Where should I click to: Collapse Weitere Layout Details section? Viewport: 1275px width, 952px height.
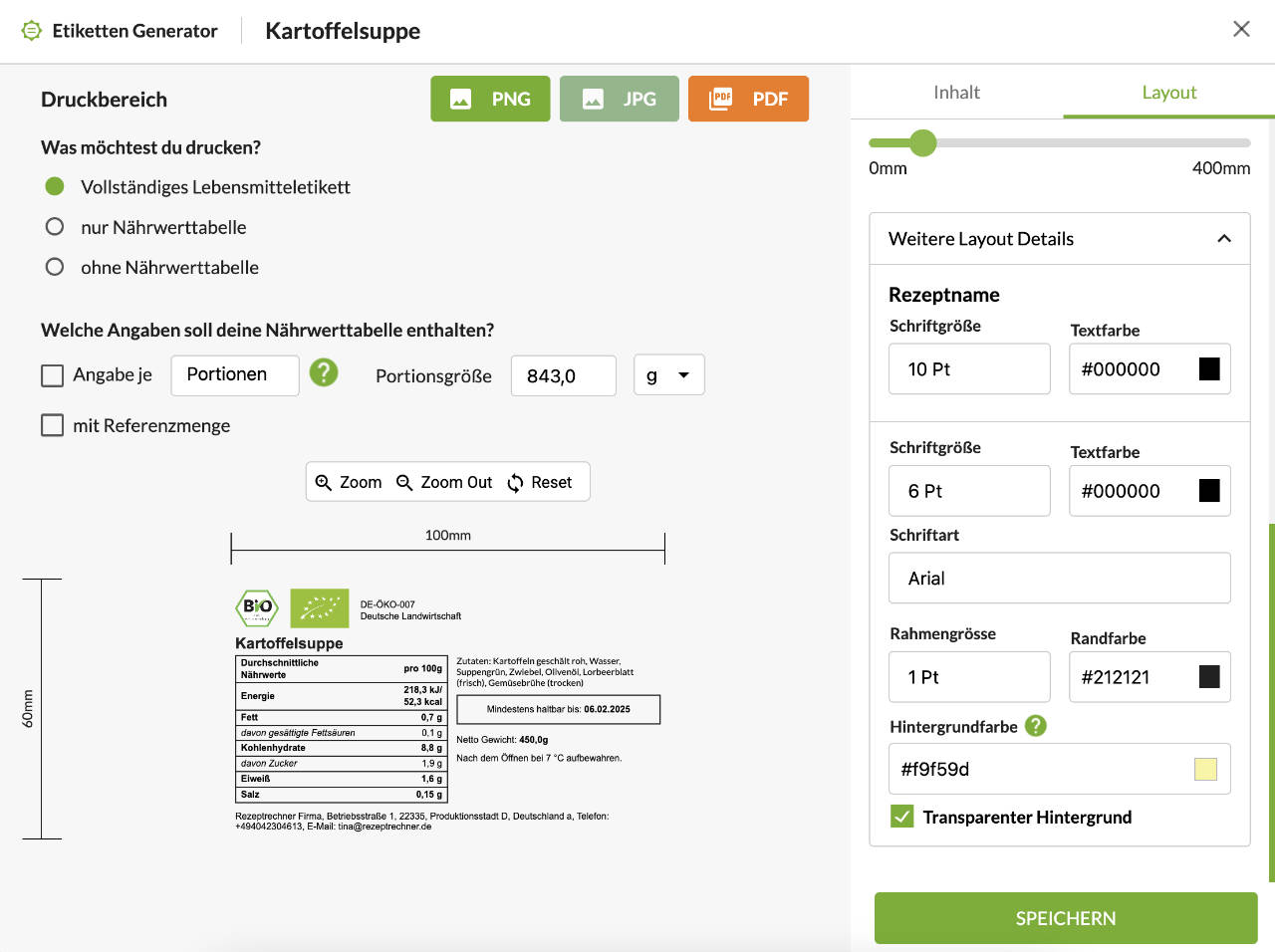[1224, 239]
